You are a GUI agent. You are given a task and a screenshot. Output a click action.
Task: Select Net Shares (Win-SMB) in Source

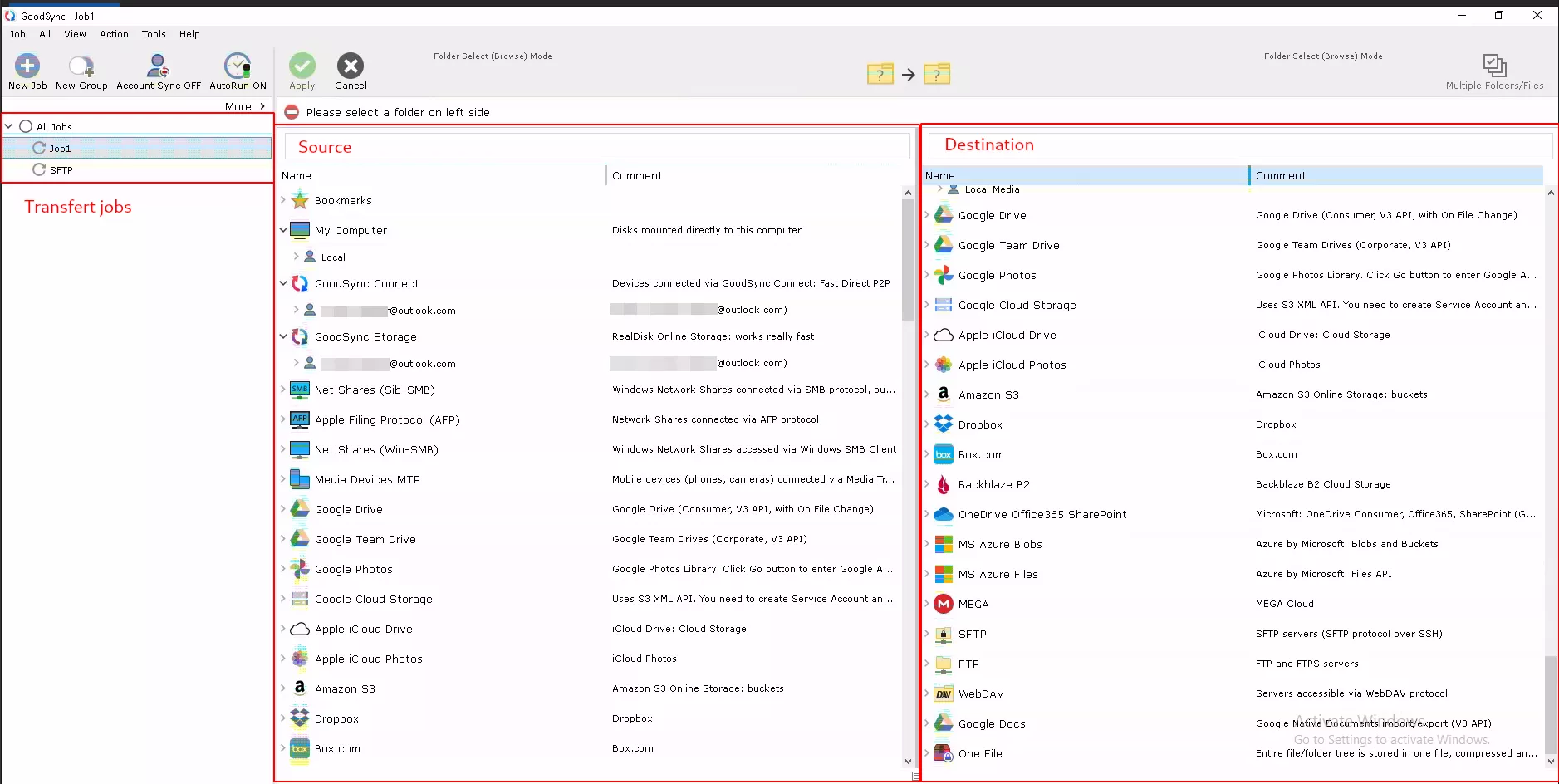tap(376, 449)
